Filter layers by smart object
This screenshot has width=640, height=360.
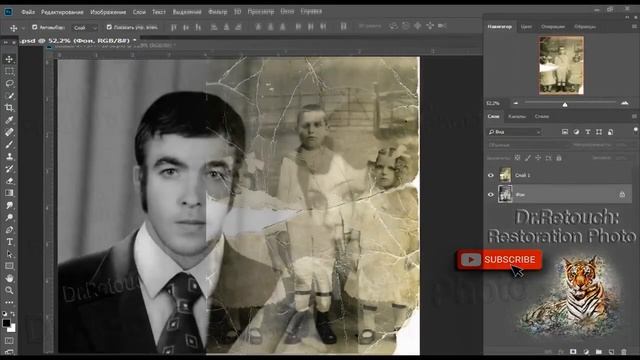tap(610, 132)
